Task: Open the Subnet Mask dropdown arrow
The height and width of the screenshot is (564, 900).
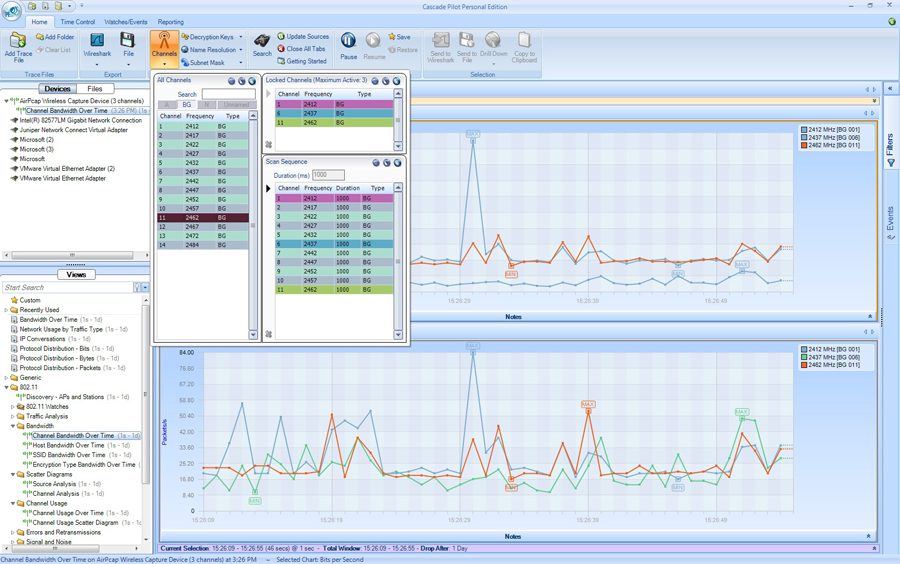Action: click(240, 63)
